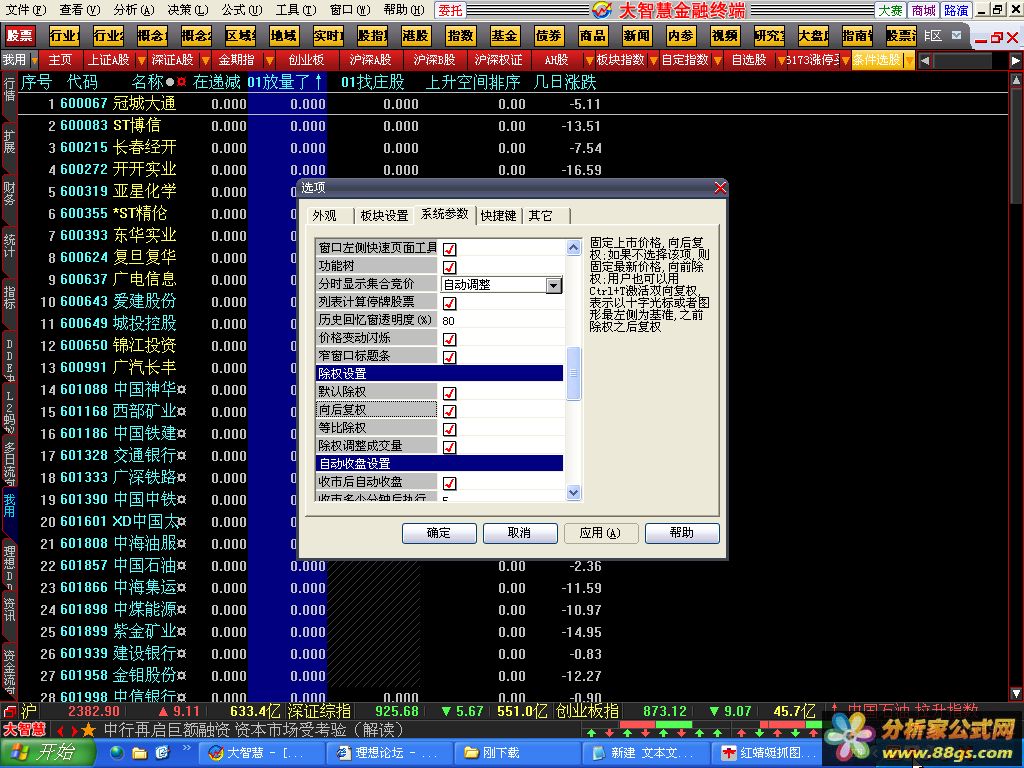Click the 历史回忆窗透明度 value field
The image size is (1024, 768).
pyautogui.click(x=502, y=321)
